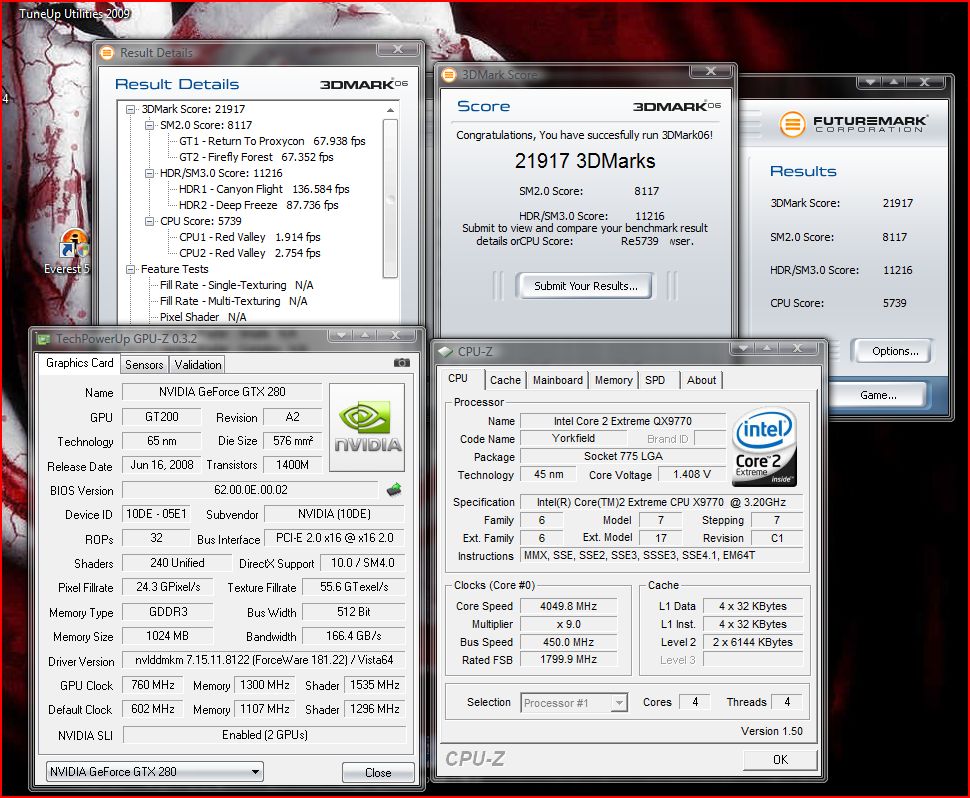Image resolution: width=970 pixels, height=798 pixels.
Task: Switch to the Graphics Card tab
Action: (79, 363)
